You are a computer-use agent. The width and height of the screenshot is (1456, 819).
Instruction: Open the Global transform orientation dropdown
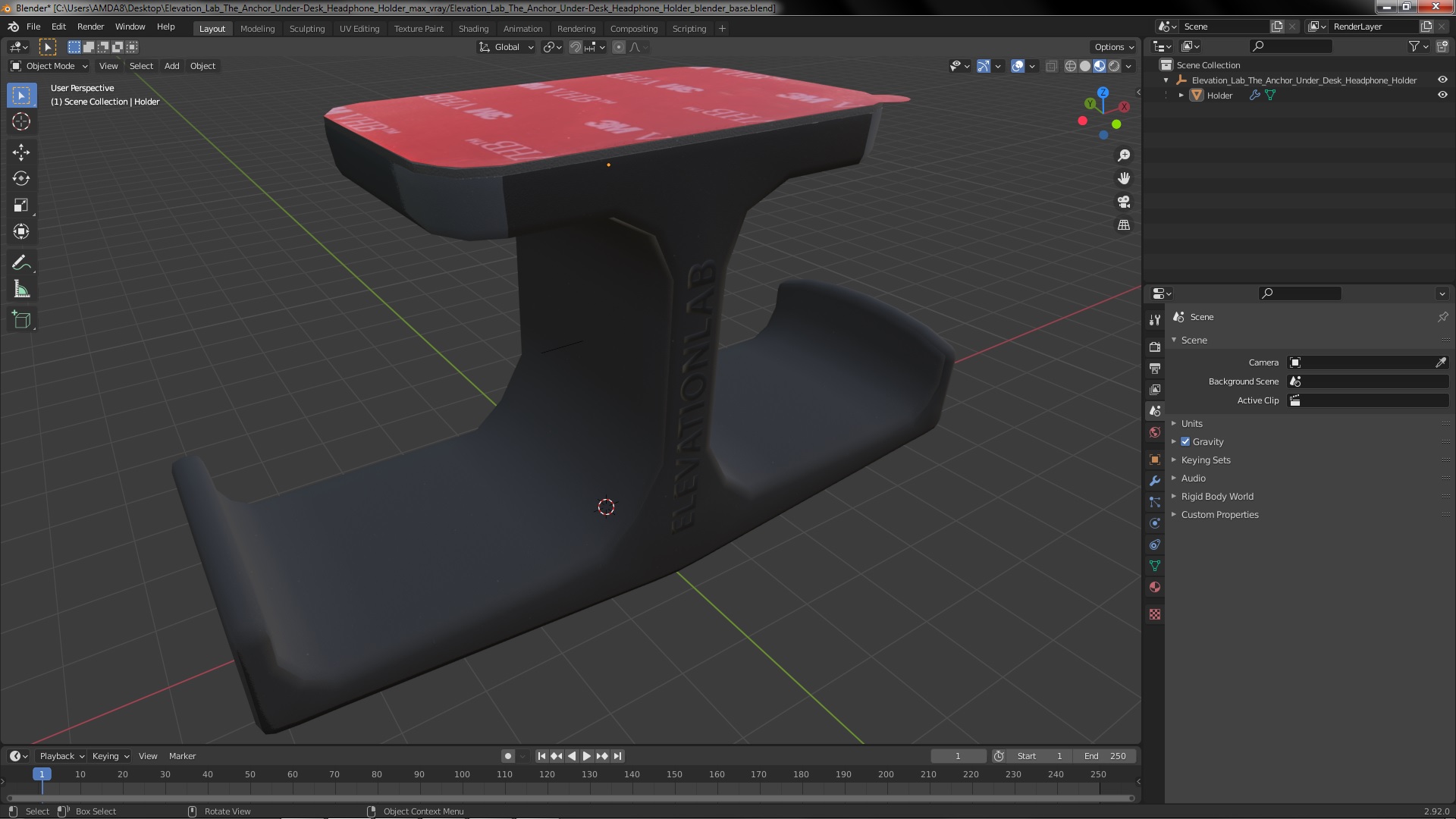pyautogui.click(x=507, y=47)
